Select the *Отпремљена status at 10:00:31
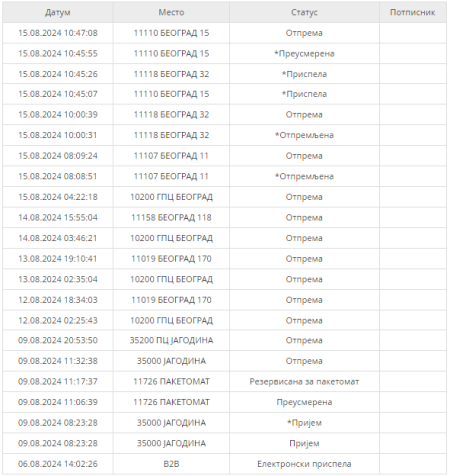 (x=304, y=135)
